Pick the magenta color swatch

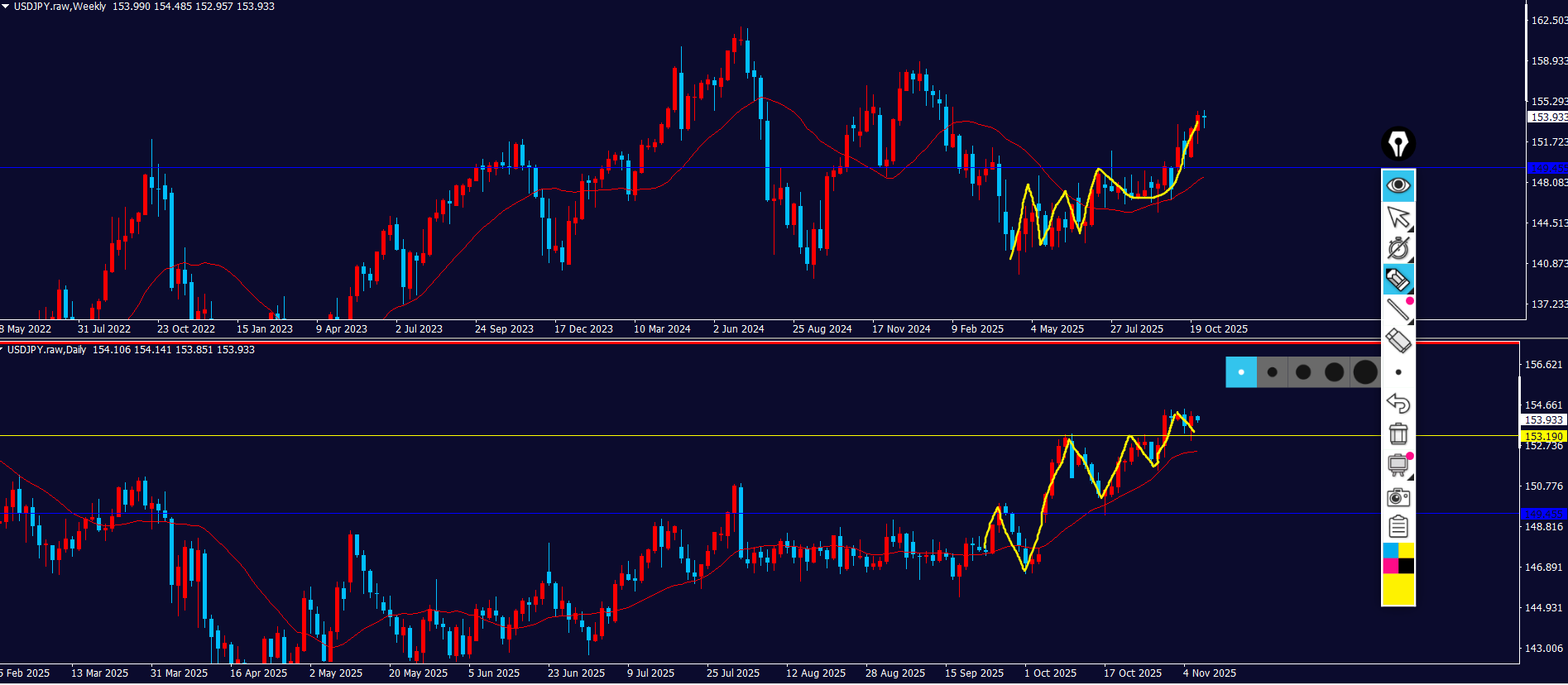pos(1390,566)
